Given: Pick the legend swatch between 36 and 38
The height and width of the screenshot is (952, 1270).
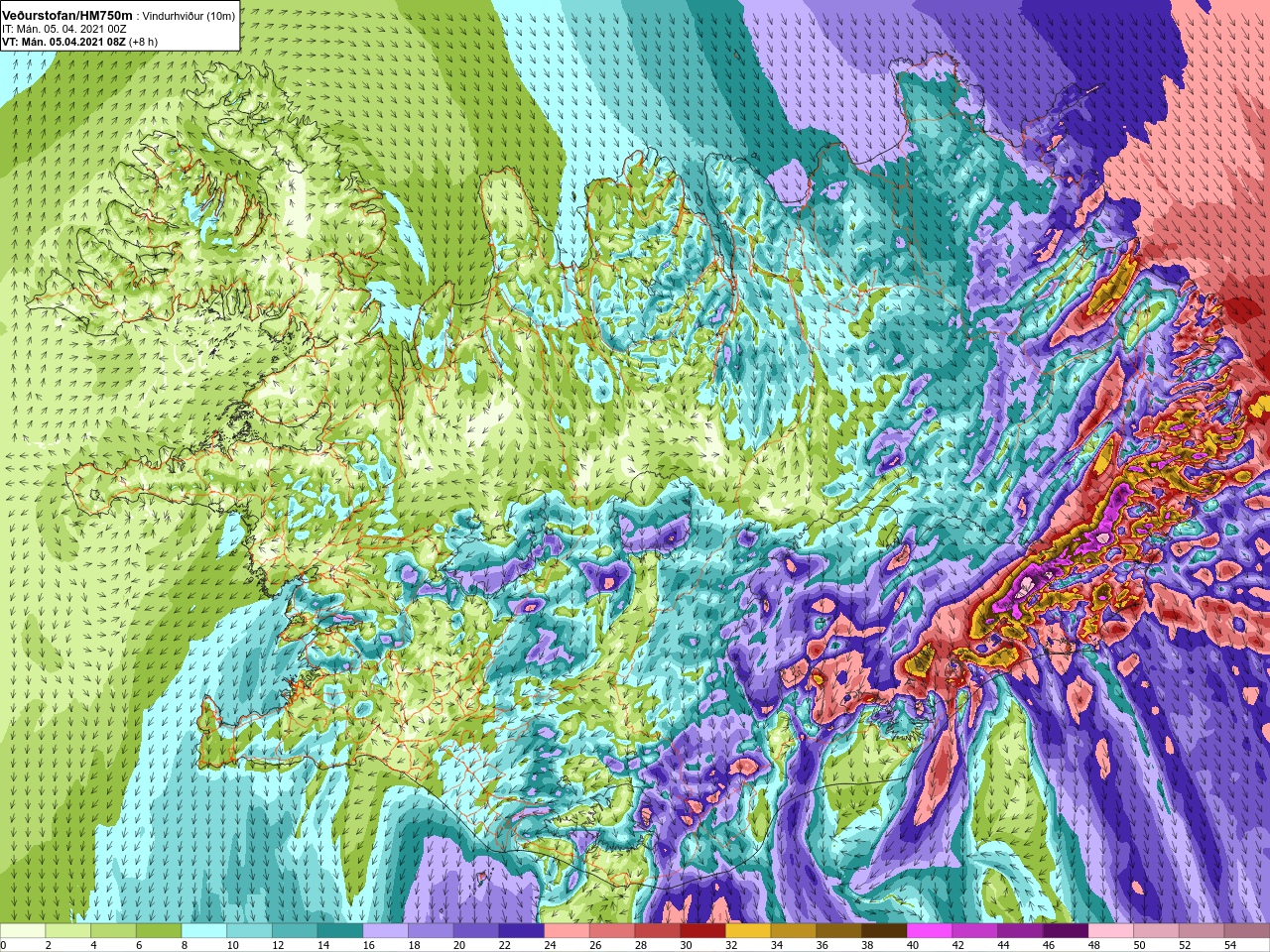Looking at the screenshot, I should 839,931.
